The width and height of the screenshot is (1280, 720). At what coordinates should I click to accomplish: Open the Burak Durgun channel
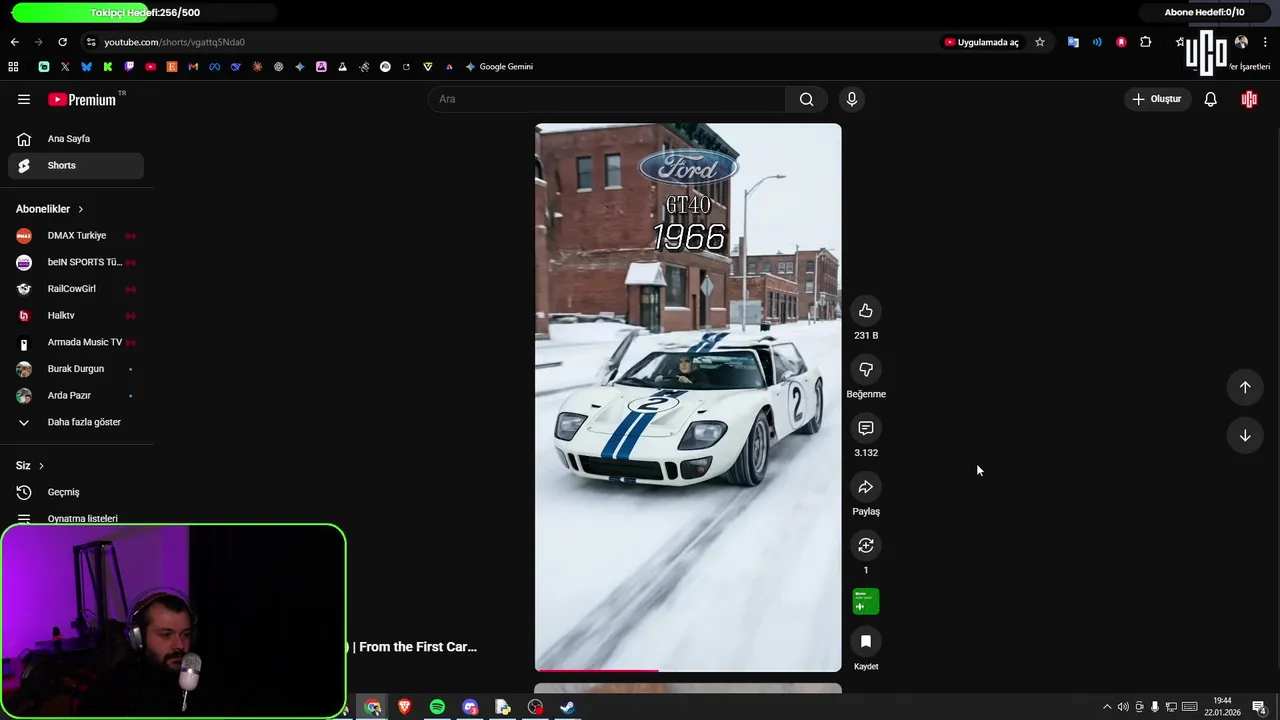76,369
